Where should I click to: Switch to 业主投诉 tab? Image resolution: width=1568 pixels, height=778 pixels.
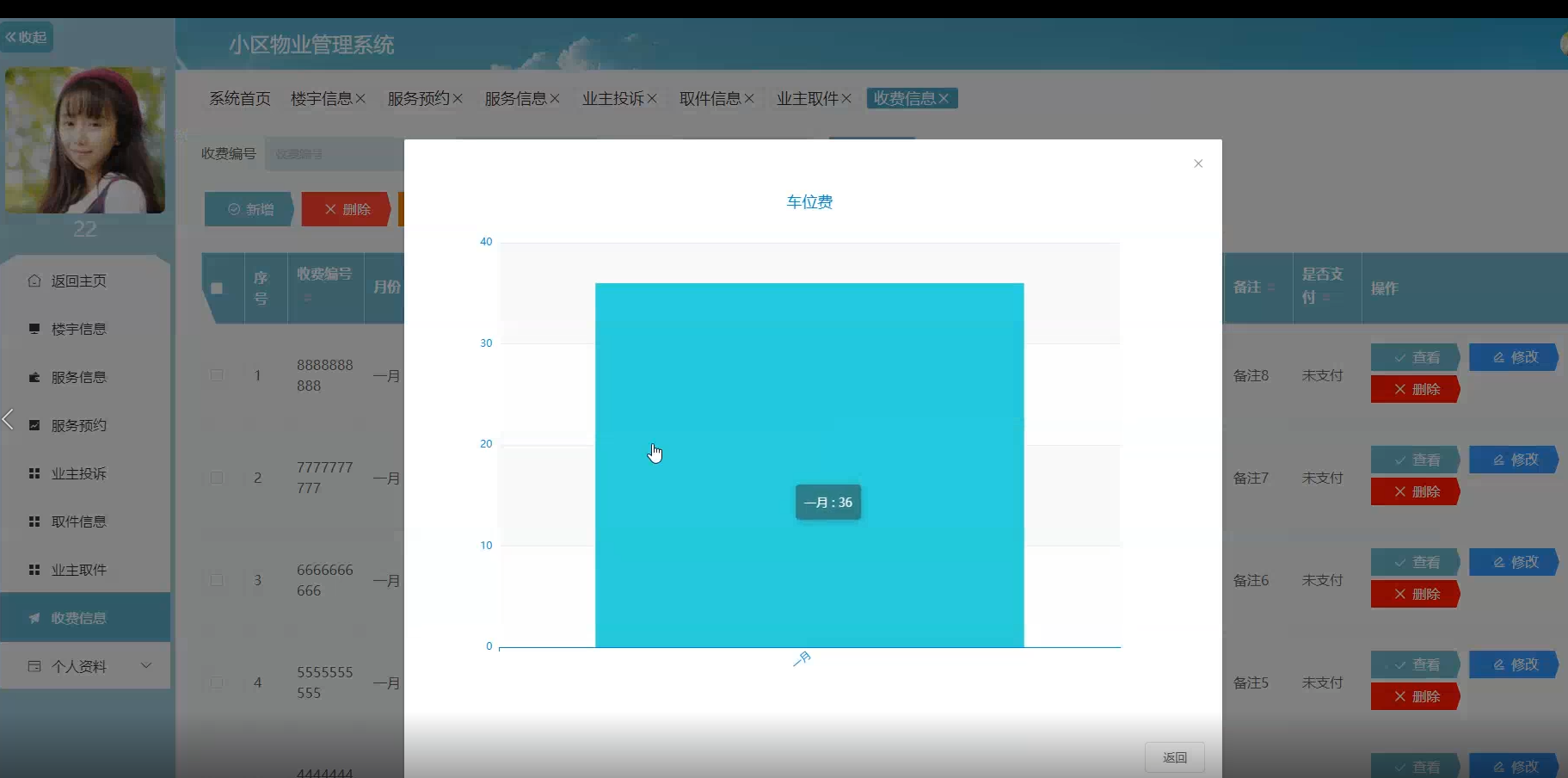(613, 99)
